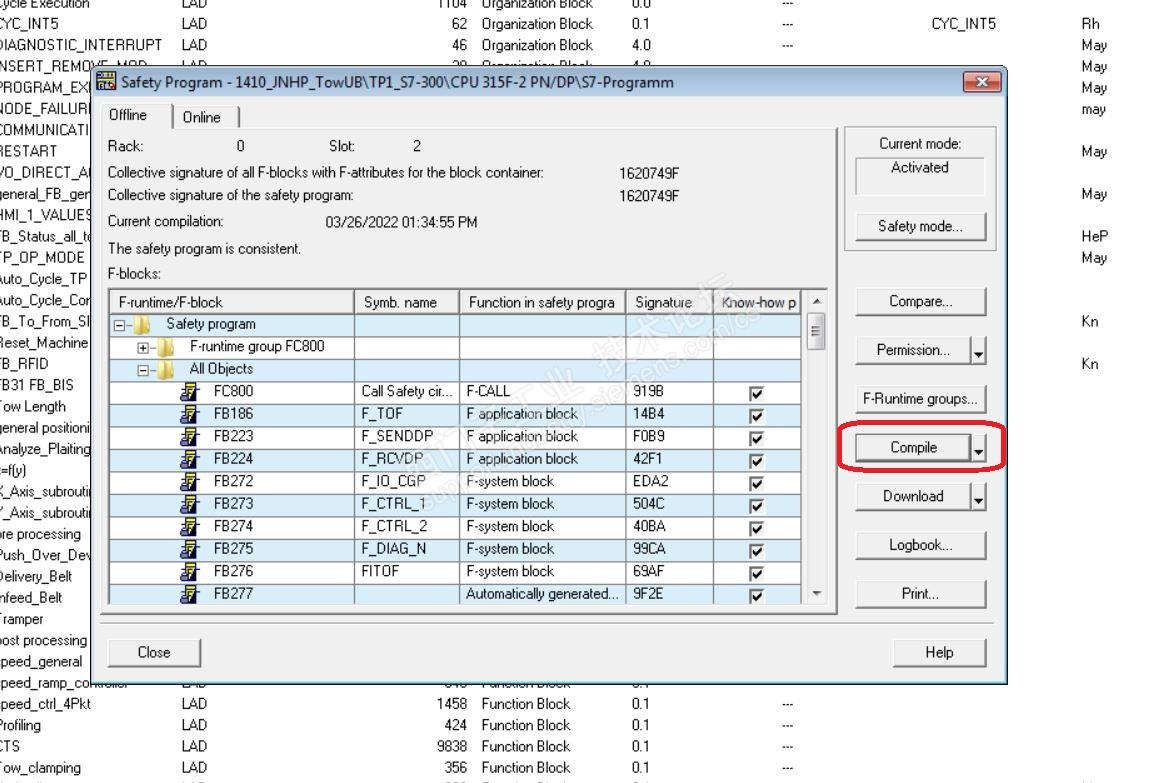Viewport: 1158px width, 783px height.
Task: Click the Safety mode... button
Action: pos(920,227)
